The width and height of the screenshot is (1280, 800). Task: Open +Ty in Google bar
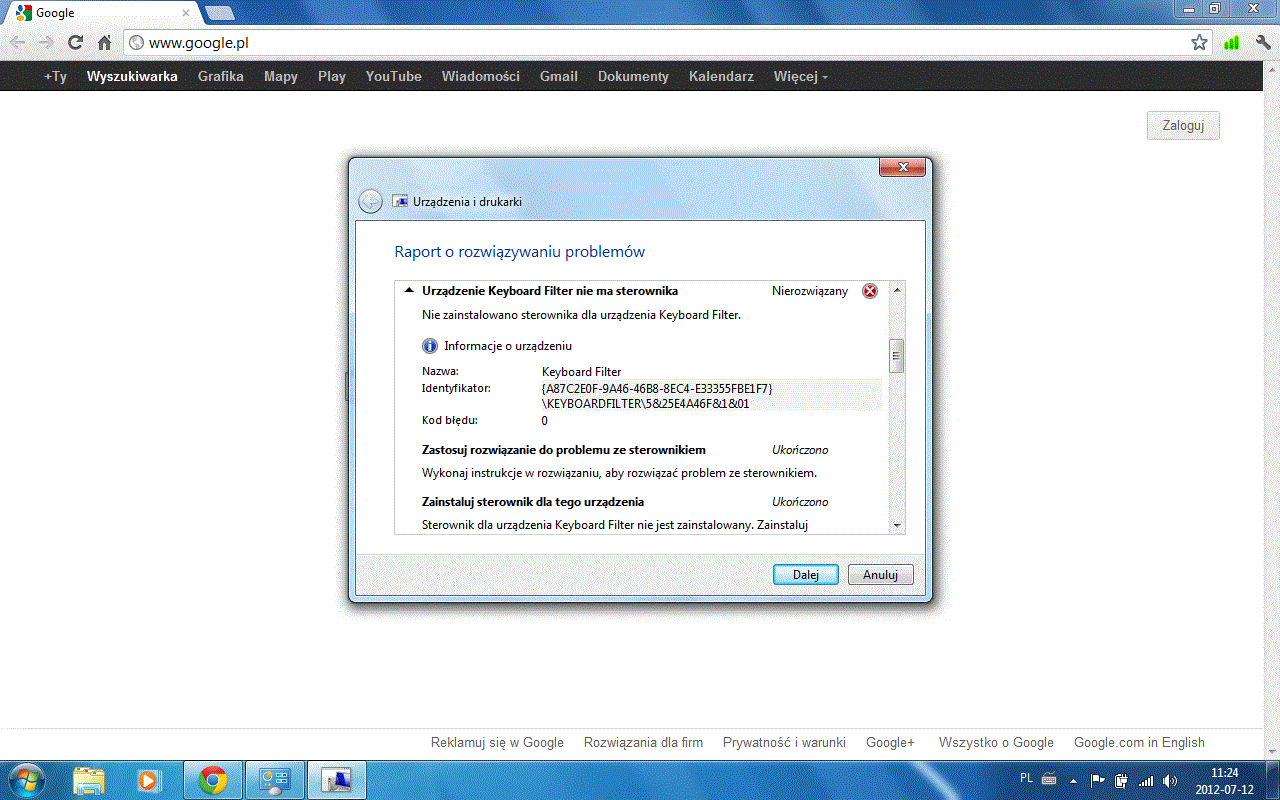55,76
